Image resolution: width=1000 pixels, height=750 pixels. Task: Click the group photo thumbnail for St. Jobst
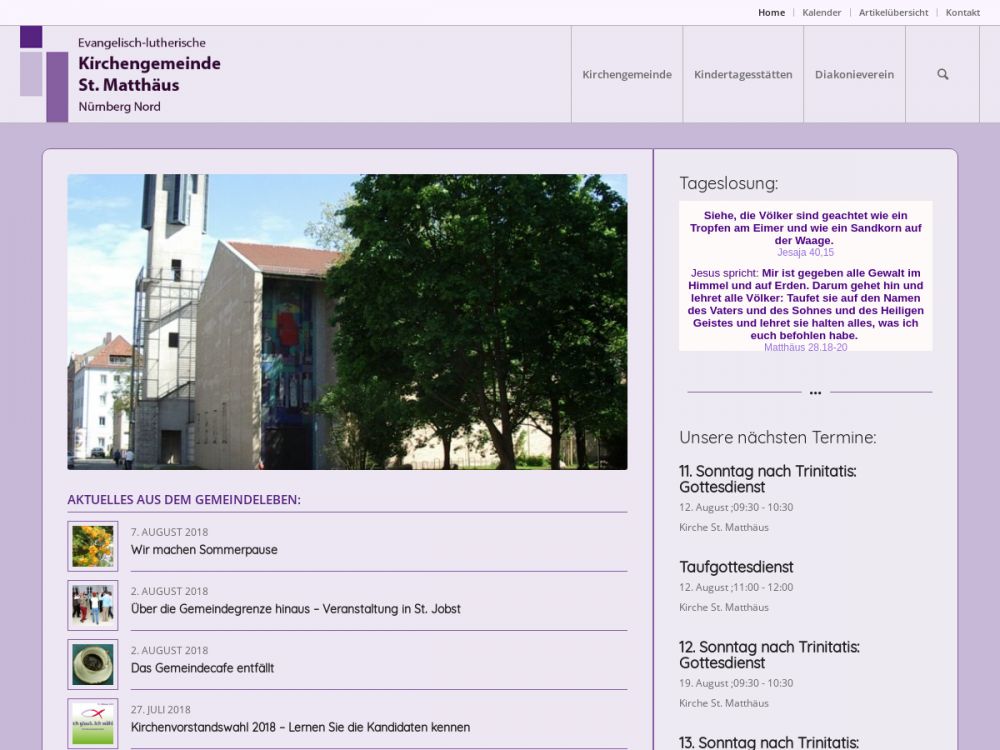coord(93,605)
